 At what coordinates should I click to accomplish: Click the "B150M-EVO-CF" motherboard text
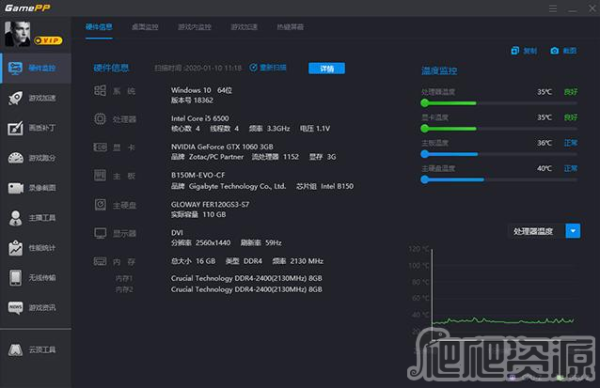pyautogui.click(x=198, y=175)
